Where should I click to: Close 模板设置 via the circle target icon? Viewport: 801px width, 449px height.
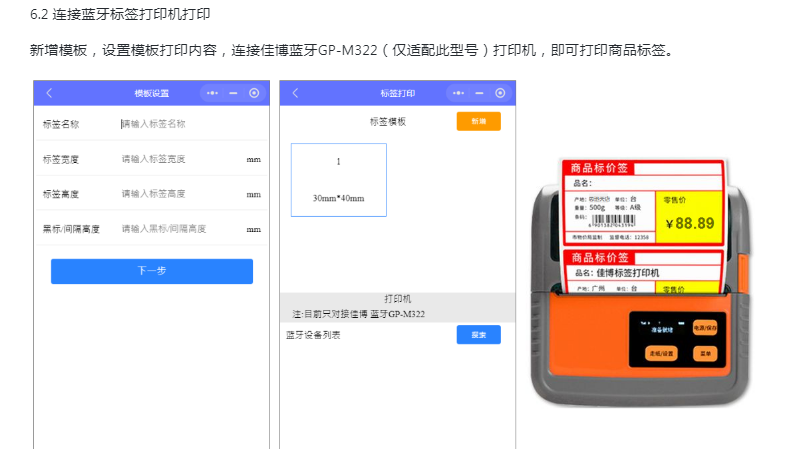254,93
